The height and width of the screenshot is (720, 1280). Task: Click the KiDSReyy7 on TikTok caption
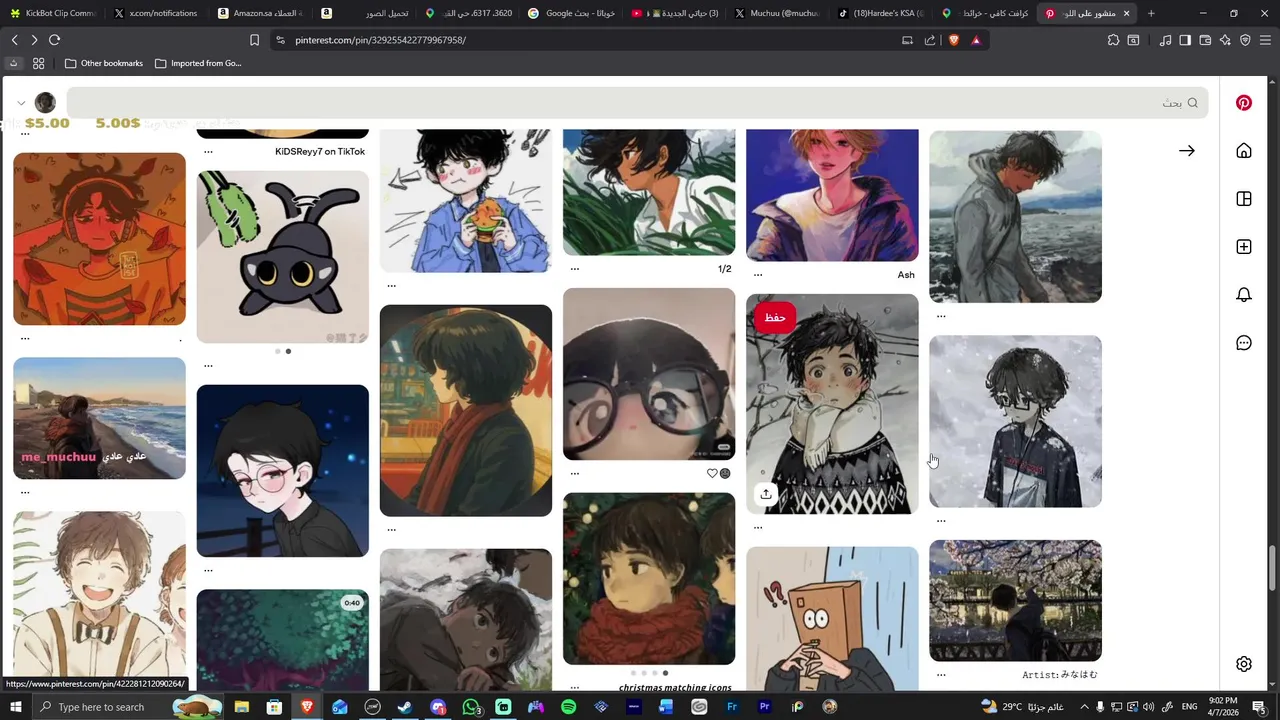(x=320, y=152)
